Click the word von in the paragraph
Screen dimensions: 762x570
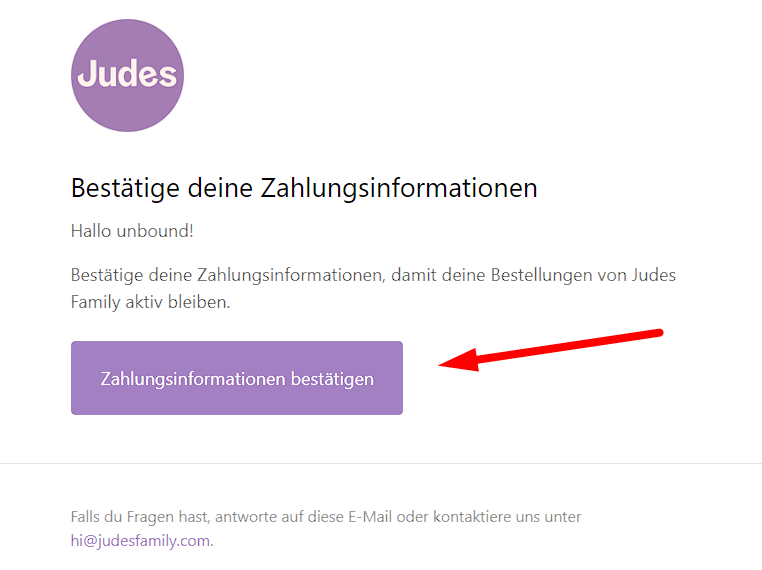coord(611,276)
